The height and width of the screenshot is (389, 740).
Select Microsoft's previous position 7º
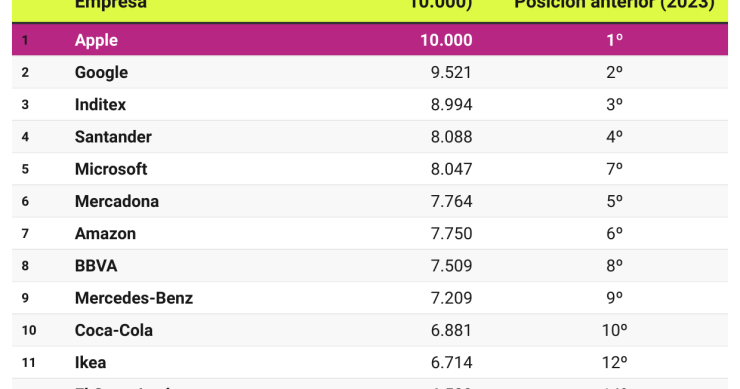[614, 169]
